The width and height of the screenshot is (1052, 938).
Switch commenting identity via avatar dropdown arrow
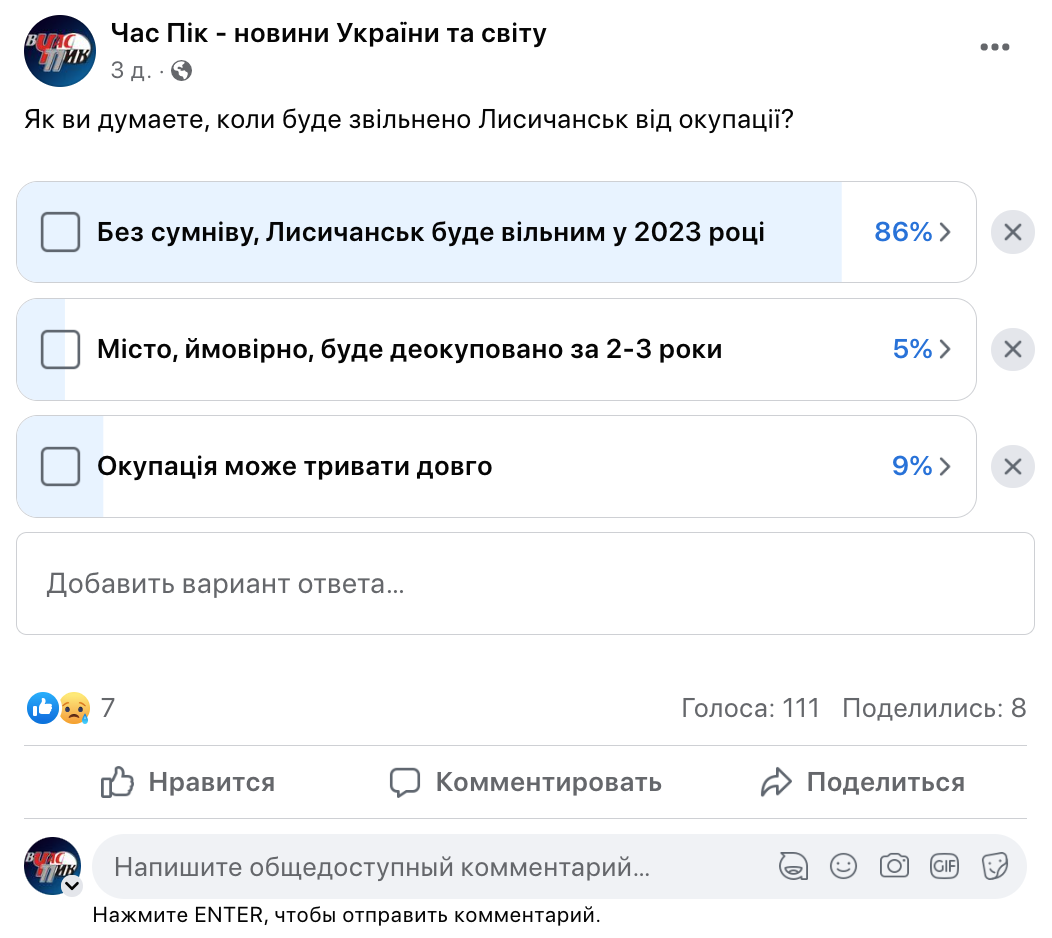[72, 886]
